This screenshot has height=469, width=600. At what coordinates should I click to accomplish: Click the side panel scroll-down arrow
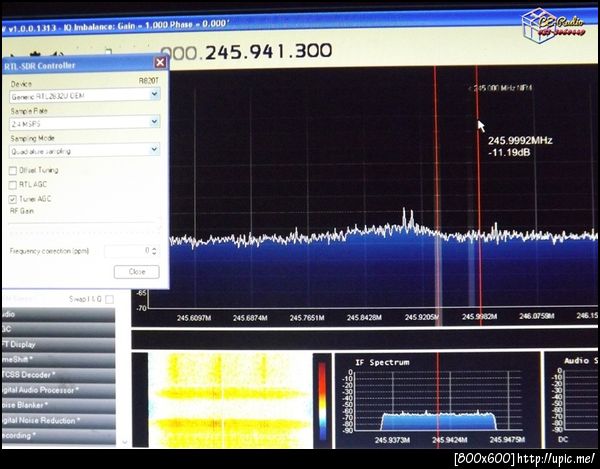[x=124, y=442]
